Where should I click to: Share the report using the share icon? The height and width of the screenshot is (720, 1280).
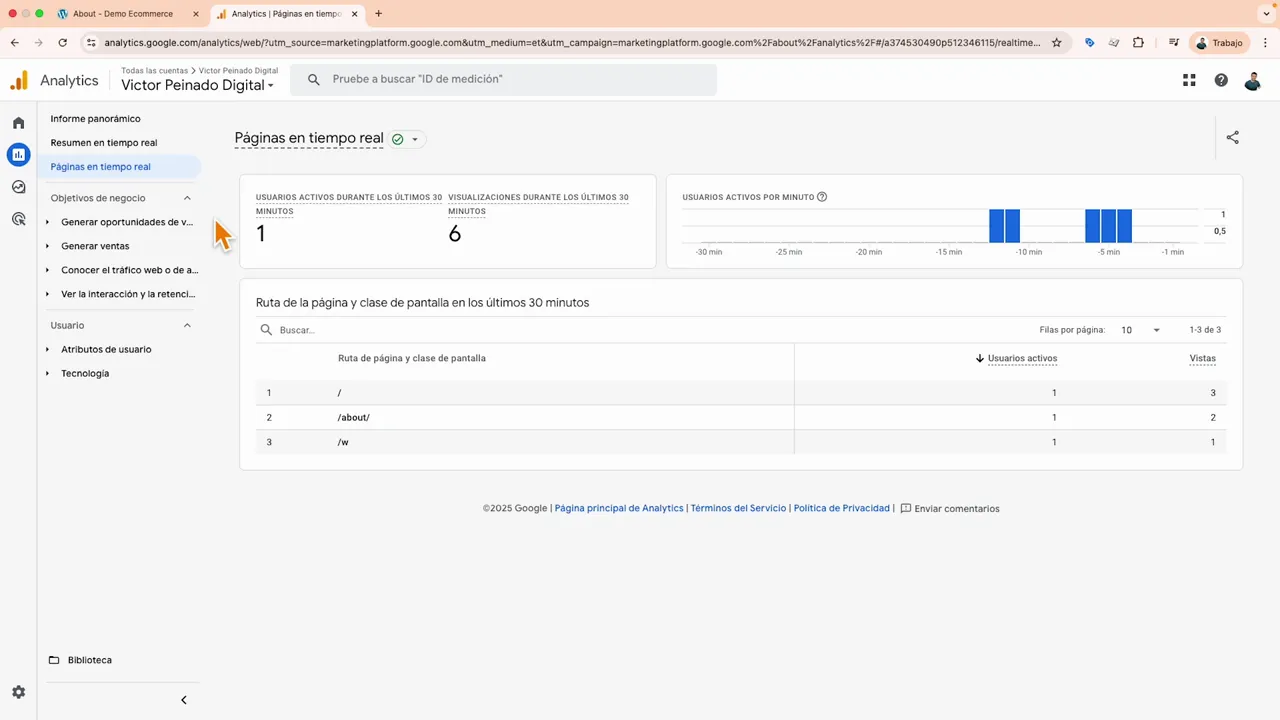click(x=1233, y=138)
